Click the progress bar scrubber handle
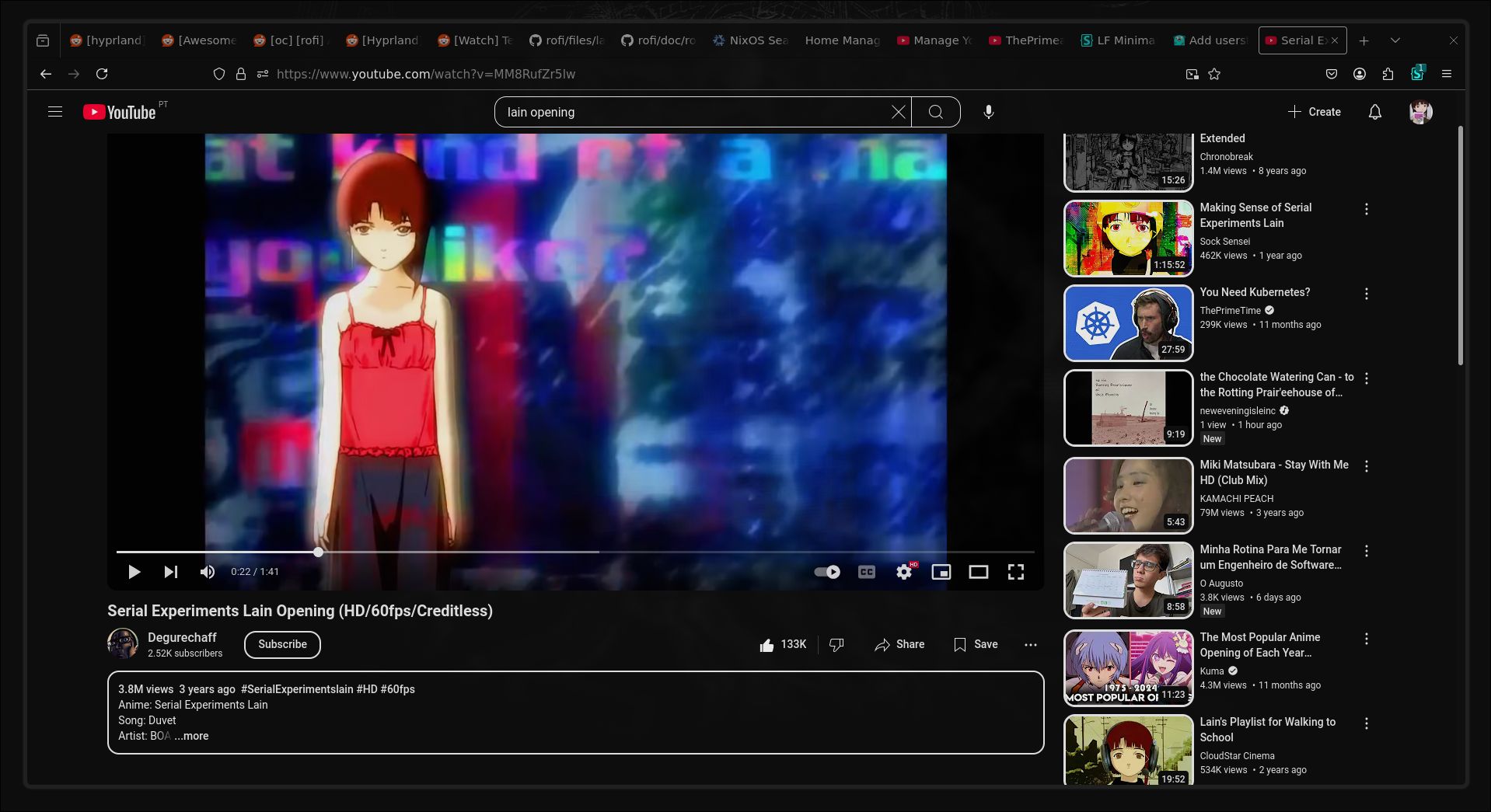The image size is (1491, 812). [318, 552]
